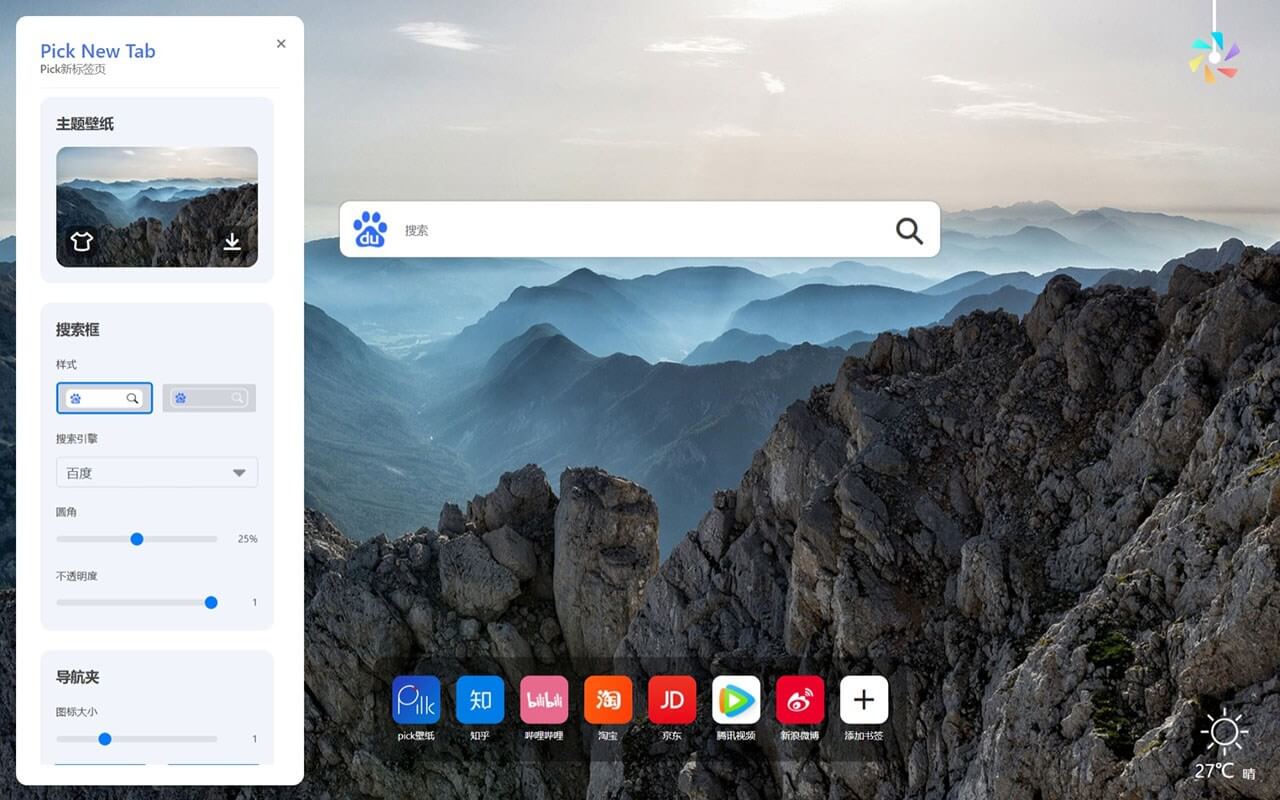Click the 不透明度 opacity slider handle

pos(211,603)
